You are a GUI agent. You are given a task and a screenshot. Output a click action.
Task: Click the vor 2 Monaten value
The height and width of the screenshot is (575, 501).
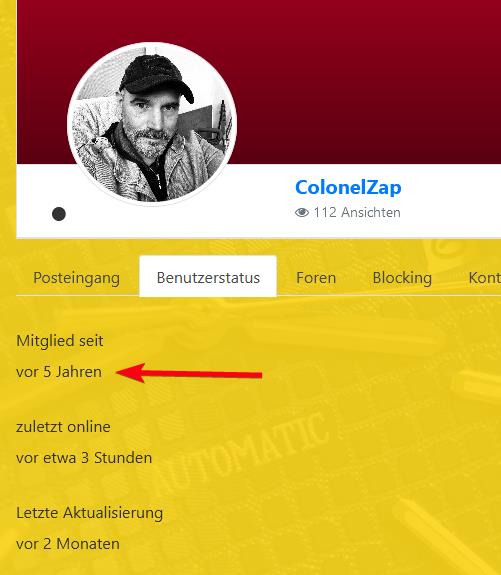(x=68, y=544)
